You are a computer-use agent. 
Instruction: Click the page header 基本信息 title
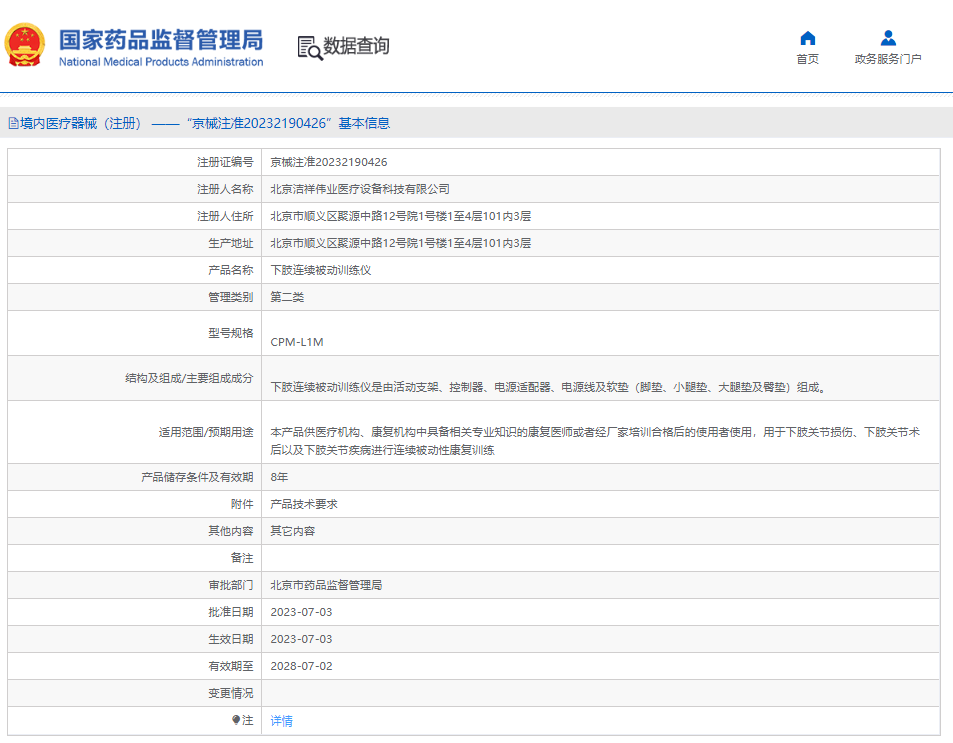pyautogui.click(x=364, y=123)
